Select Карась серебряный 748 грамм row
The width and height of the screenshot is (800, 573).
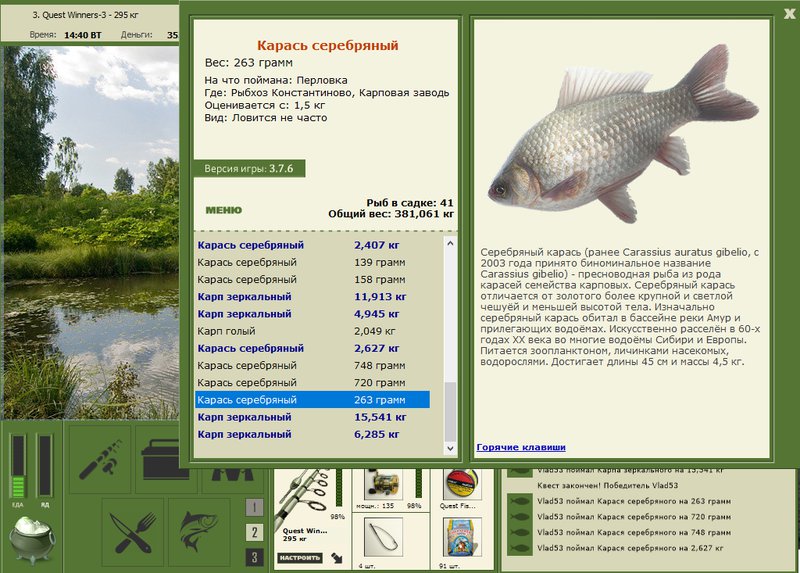click(312, 365)
